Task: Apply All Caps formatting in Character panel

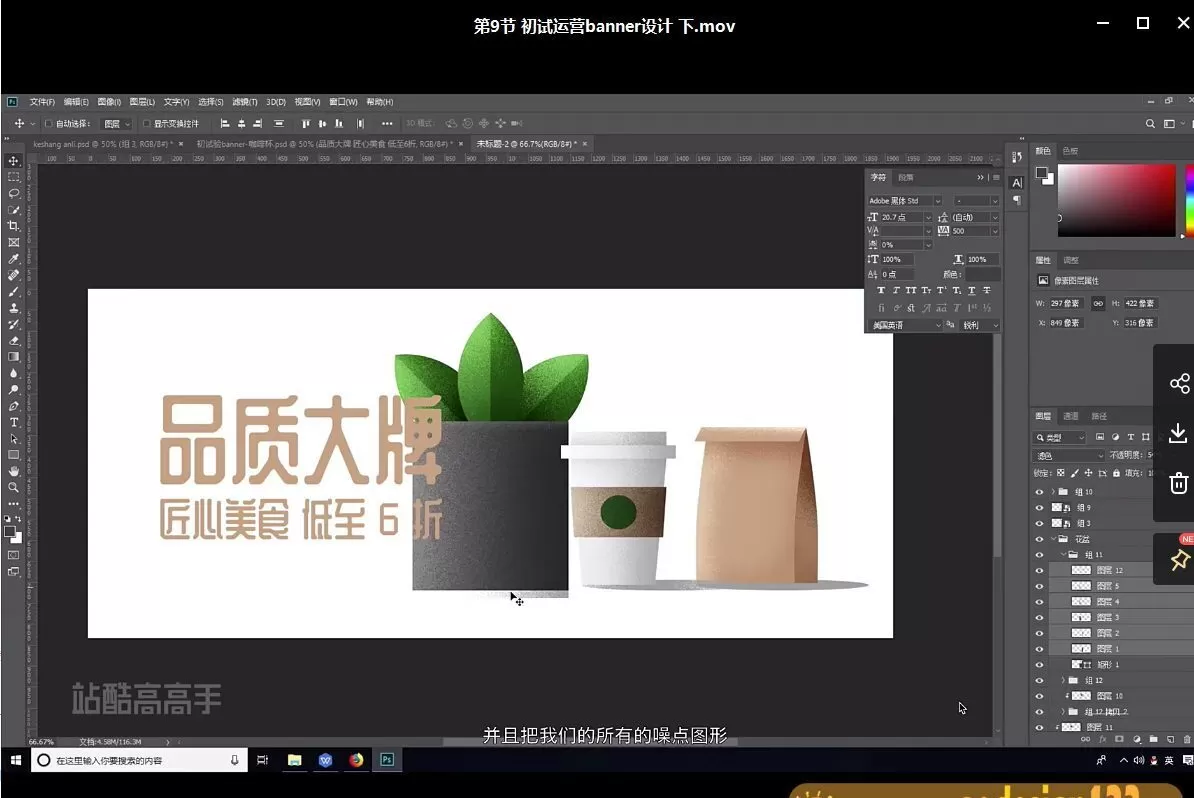Action: tap(911, 290)
